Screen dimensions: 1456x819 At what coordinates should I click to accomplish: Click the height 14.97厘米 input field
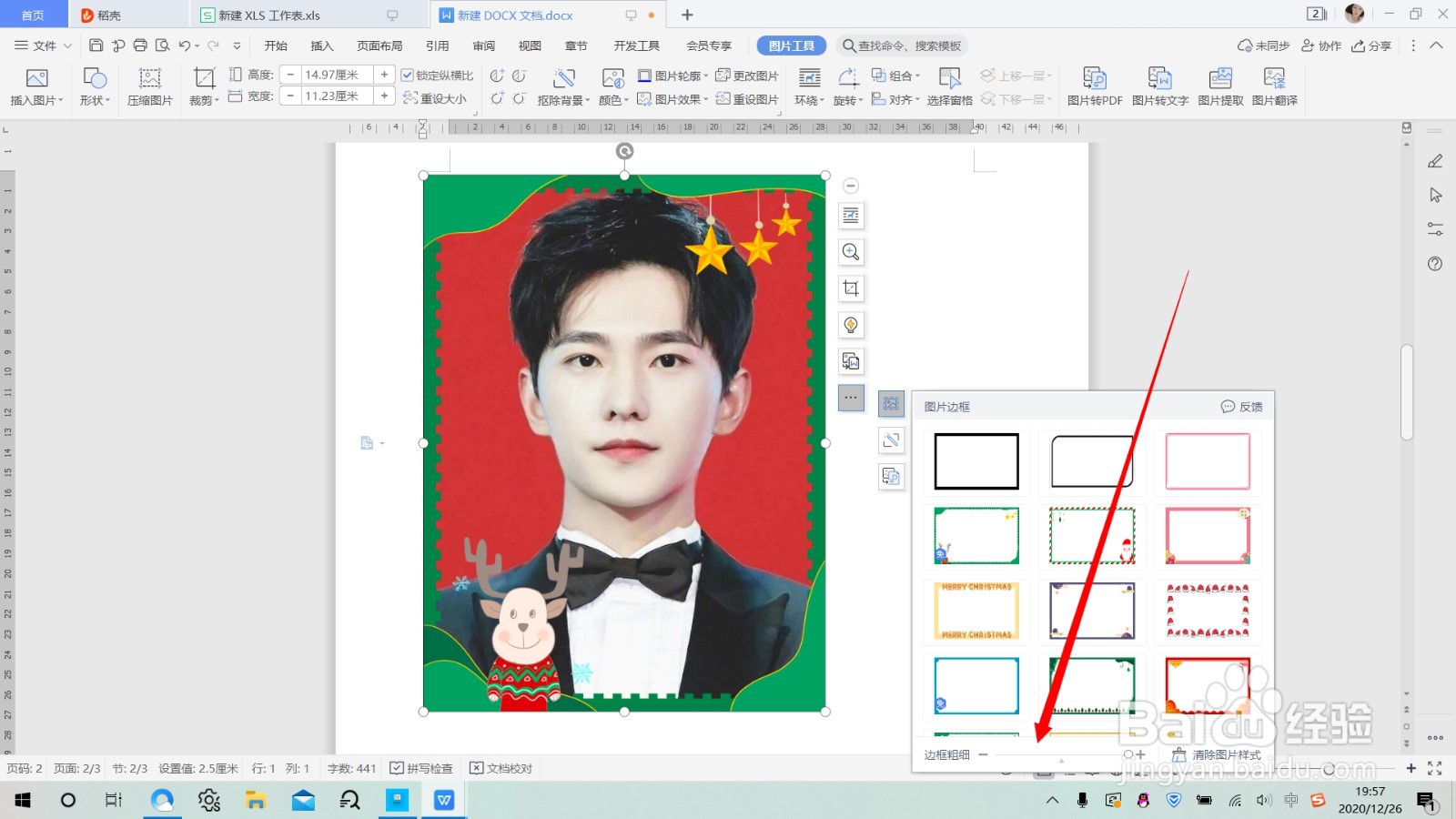pyautogui.click(x=337, y=75)
